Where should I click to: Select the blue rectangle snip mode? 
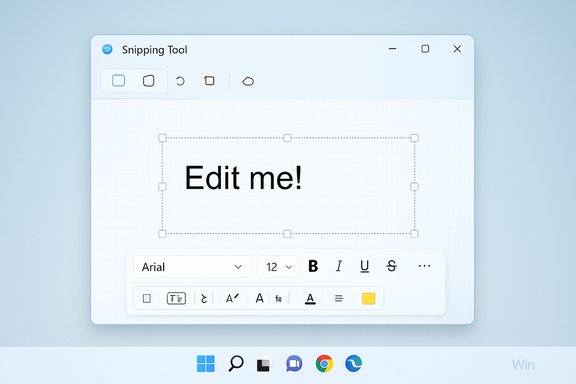pyautogui.click(x=118, y=80)
